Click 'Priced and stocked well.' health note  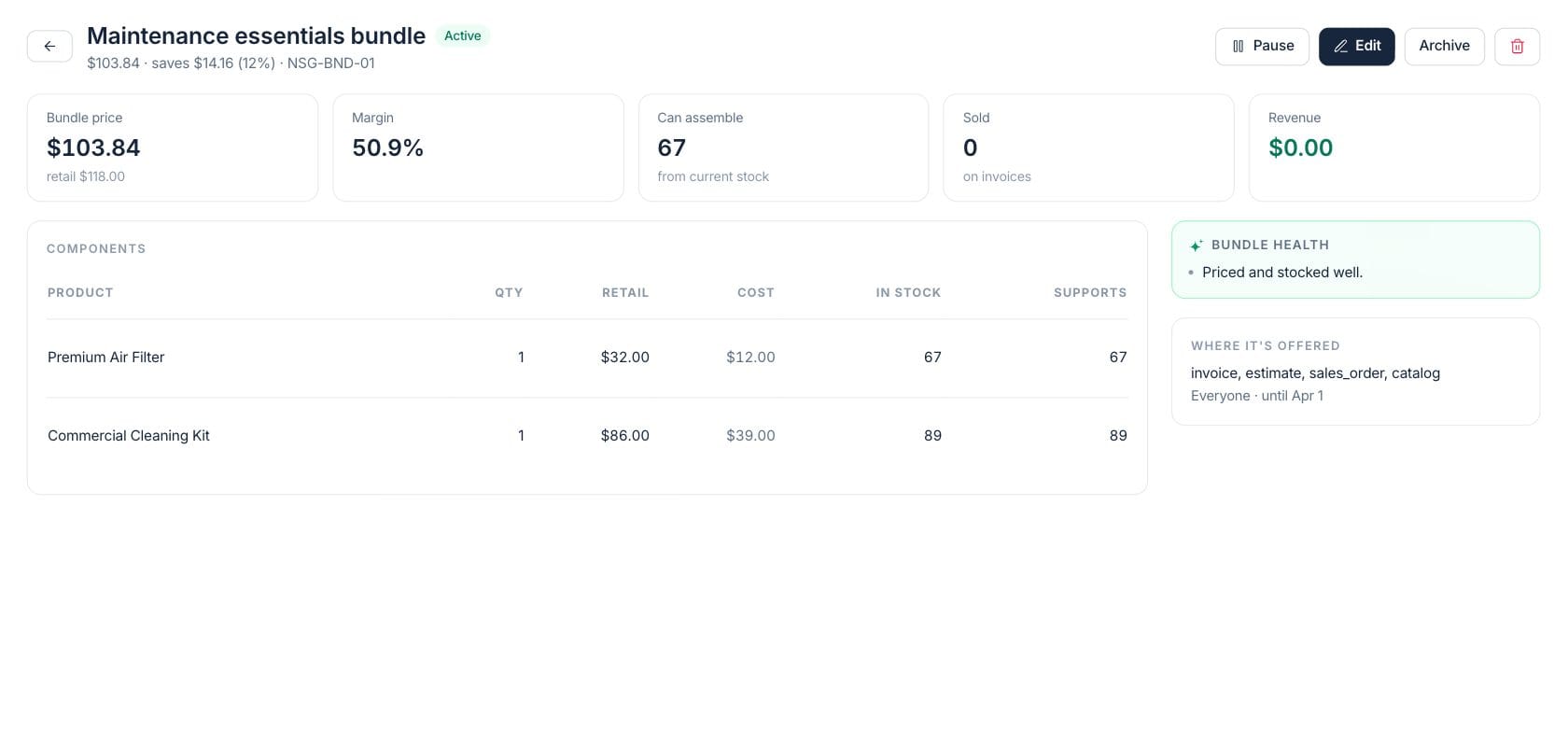point(1282,273)
